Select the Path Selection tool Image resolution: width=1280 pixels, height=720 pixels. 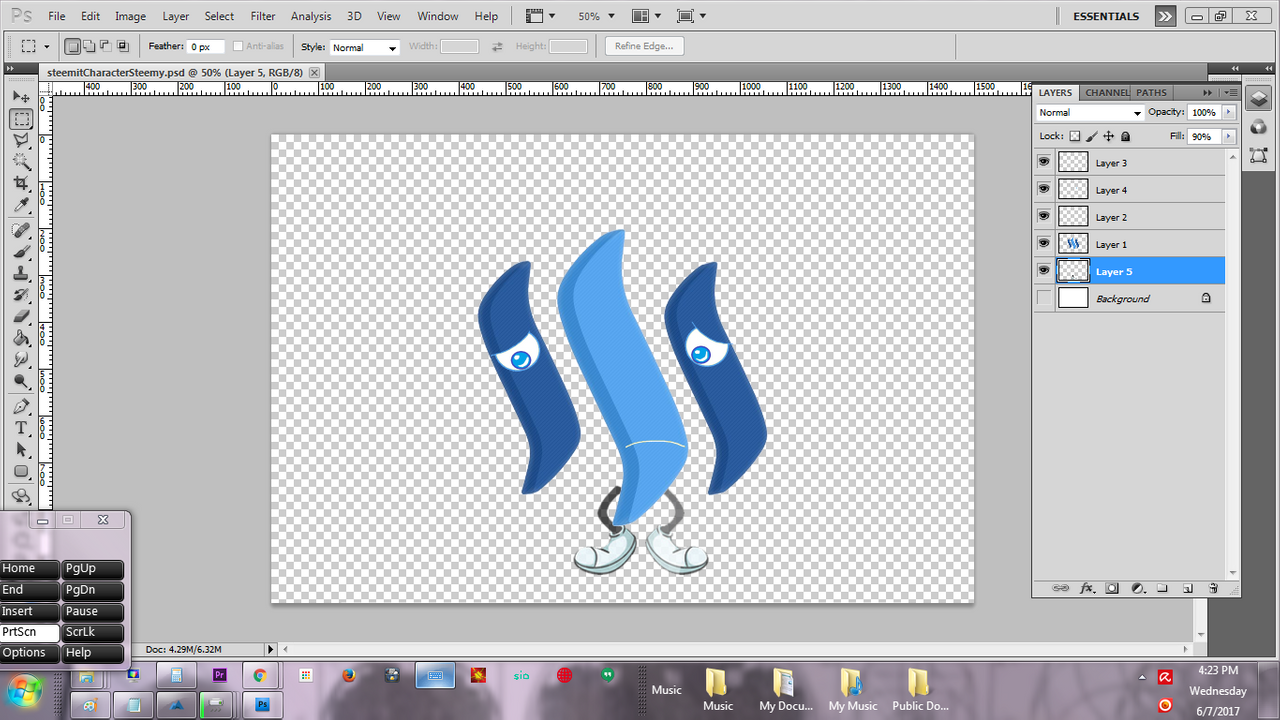tap(21, 450)
